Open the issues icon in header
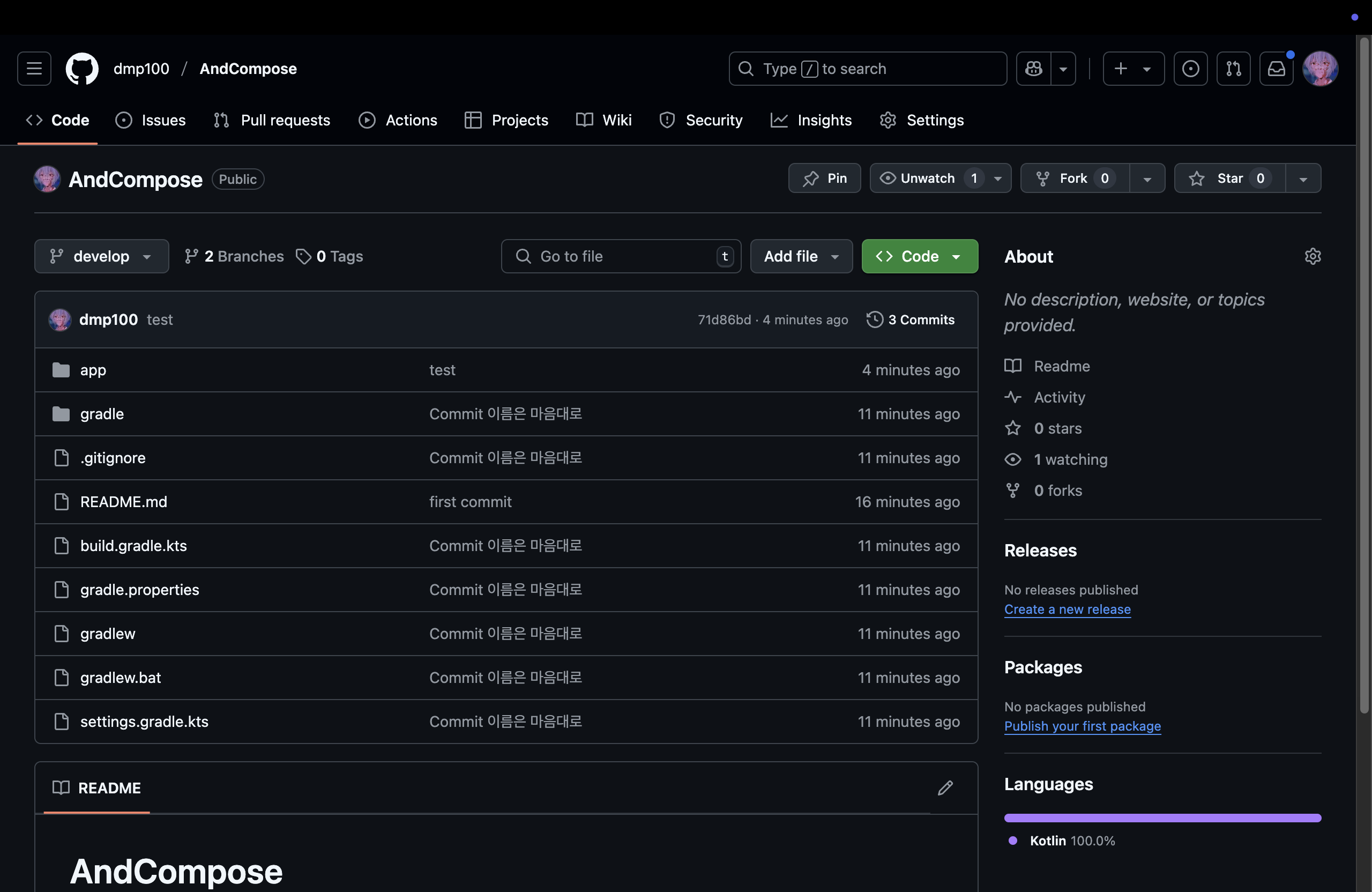This screenshot has height=892, width=1372. coord(1190,69)
